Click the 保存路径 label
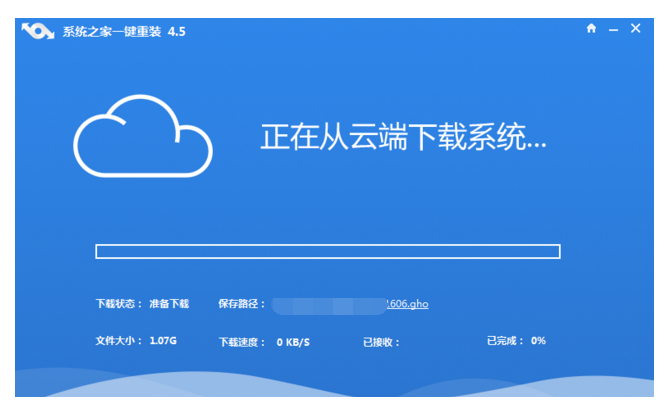Screen dimensions: 672x412 click(x=241, y=303)
